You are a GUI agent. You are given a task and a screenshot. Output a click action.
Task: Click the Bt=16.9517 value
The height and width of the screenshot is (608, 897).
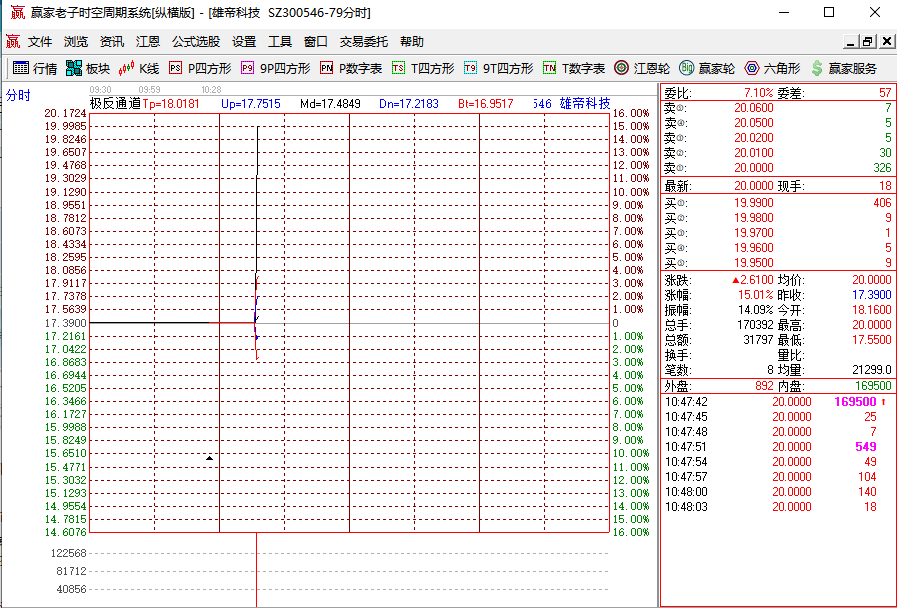point(486,104)
